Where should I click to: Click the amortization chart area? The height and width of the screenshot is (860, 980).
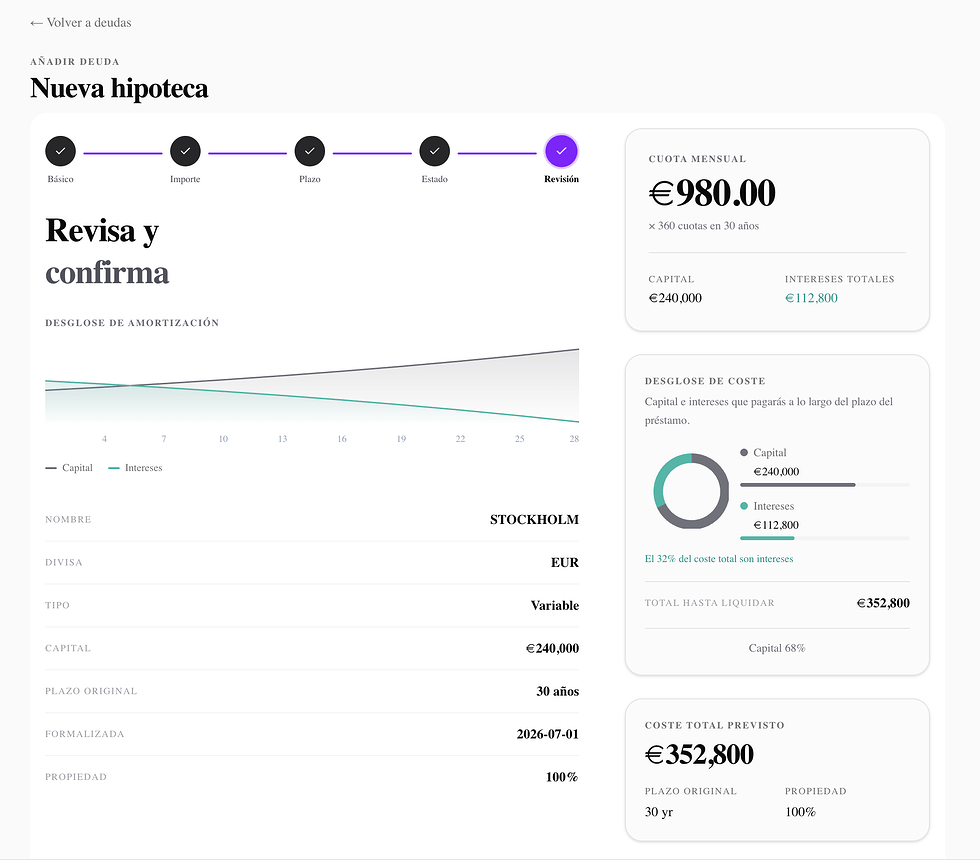point(312,386)
